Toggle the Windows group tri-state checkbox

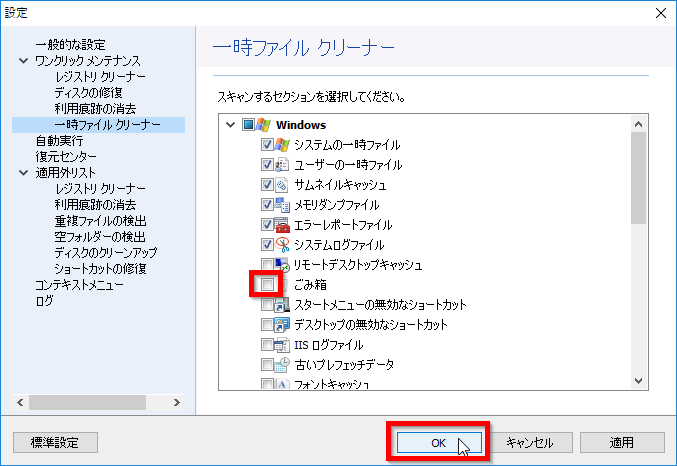tap(248, 125)
